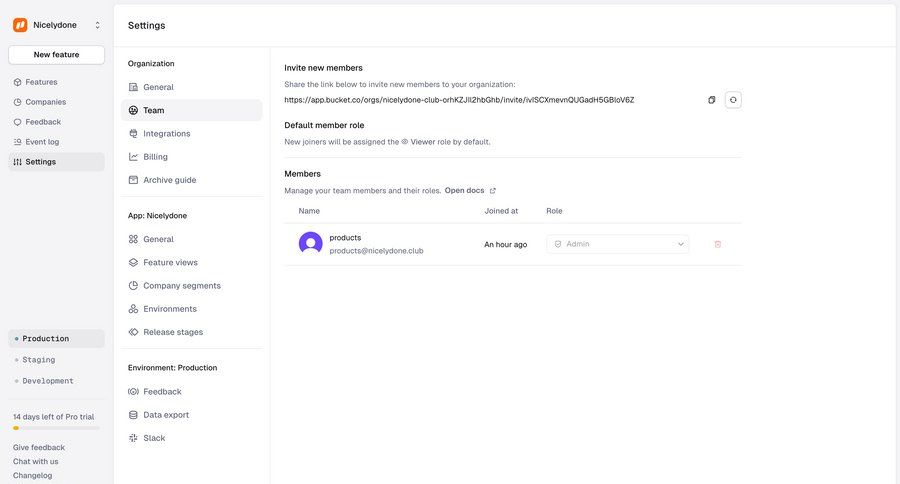Click the Company segments pie icon

click(x=133, y=285)
